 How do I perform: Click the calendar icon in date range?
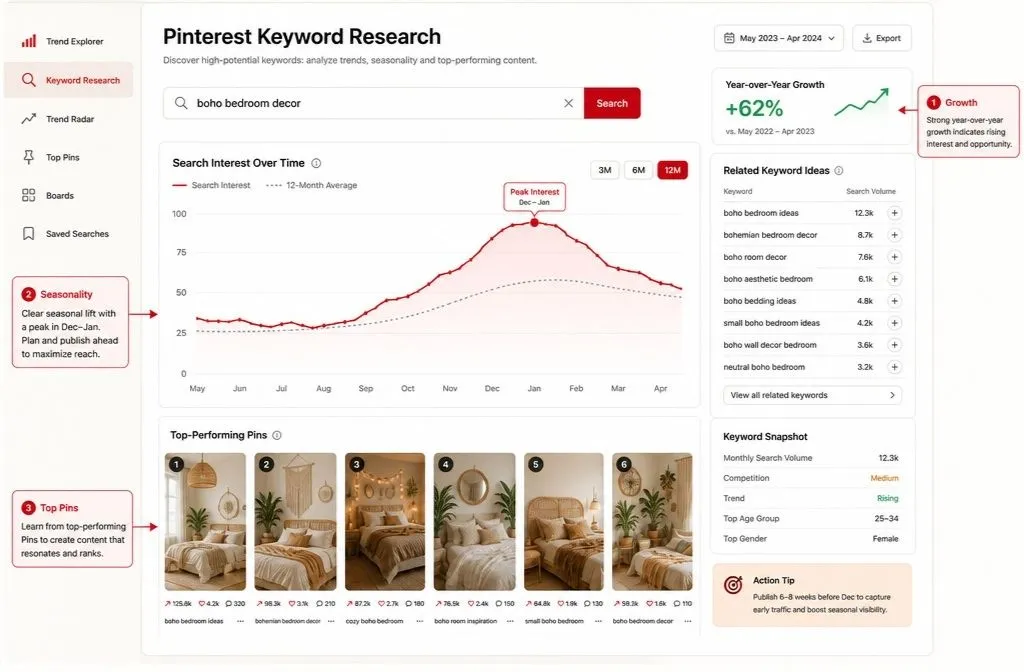click(729, 38)
